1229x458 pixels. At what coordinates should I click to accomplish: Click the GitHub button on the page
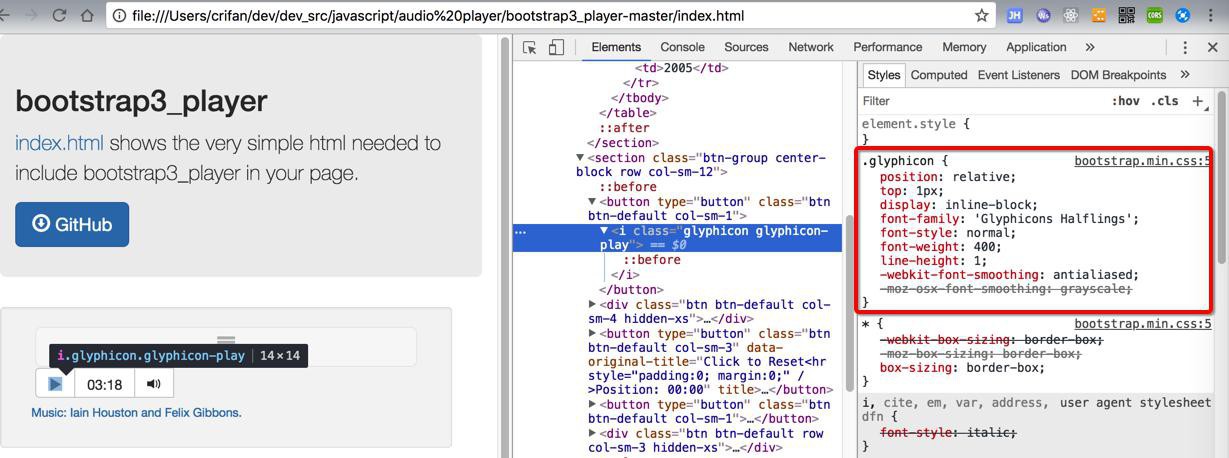(x=72, y=224)
